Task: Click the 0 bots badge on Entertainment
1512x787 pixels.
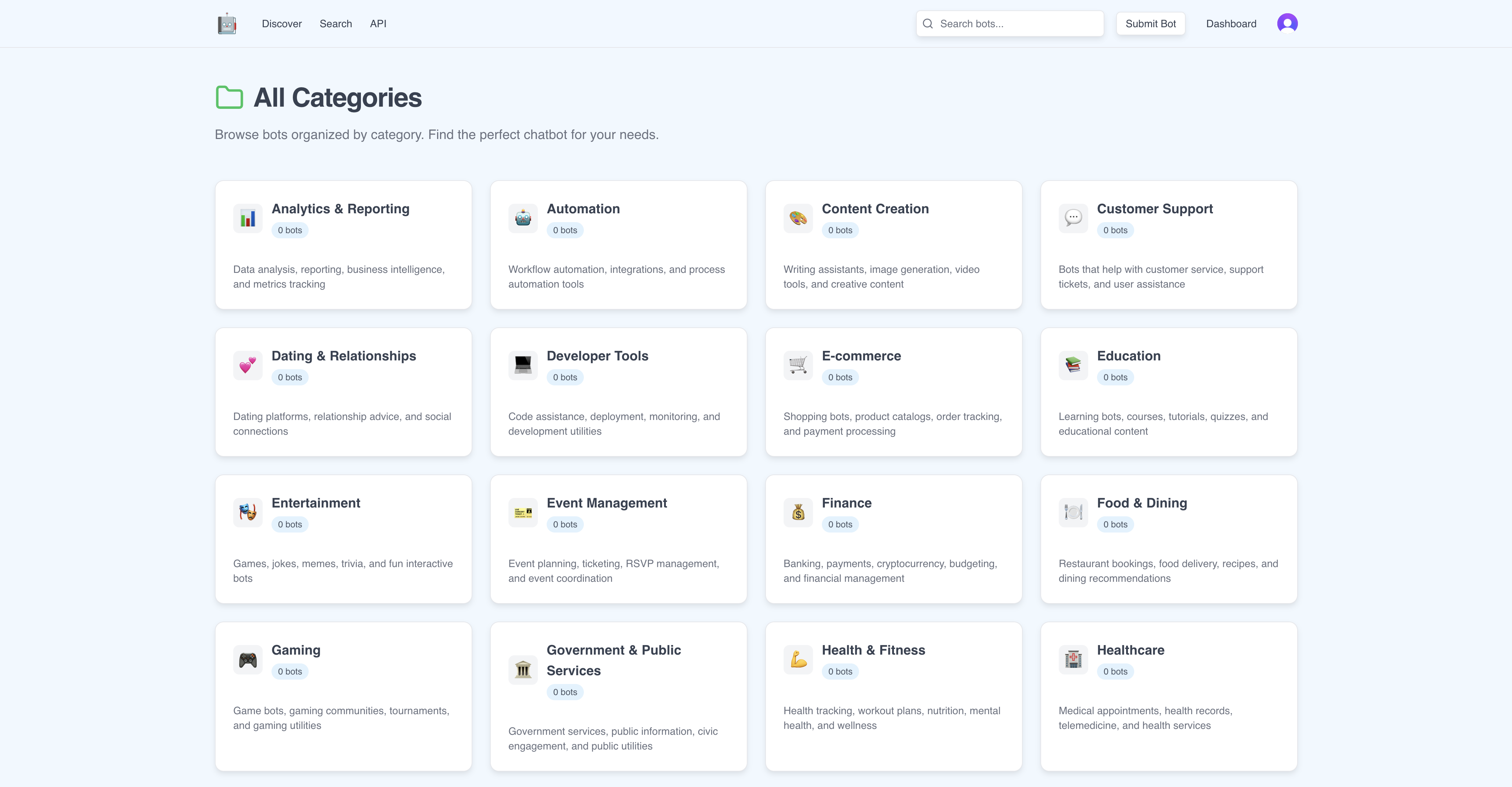Action: (x=290, y=524)
